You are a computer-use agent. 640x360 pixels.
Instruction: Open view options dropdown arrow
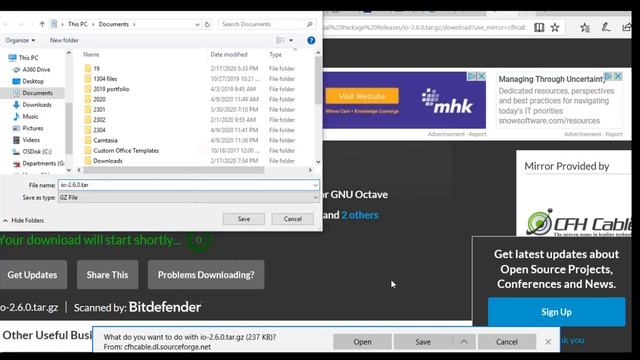[x=291, y=40]
